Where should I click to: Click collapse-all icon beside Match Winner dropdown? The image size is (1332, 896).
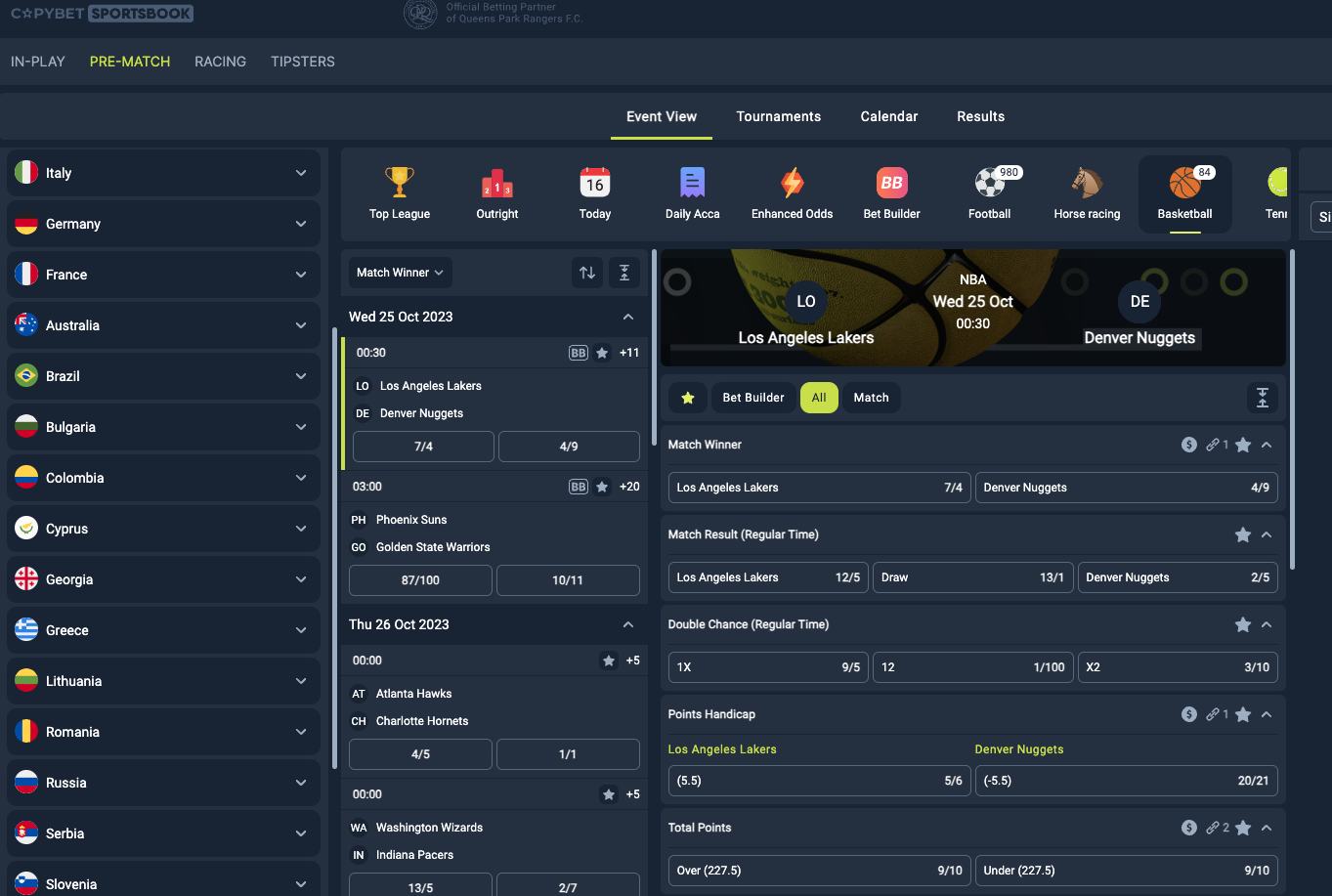point(624,273)
